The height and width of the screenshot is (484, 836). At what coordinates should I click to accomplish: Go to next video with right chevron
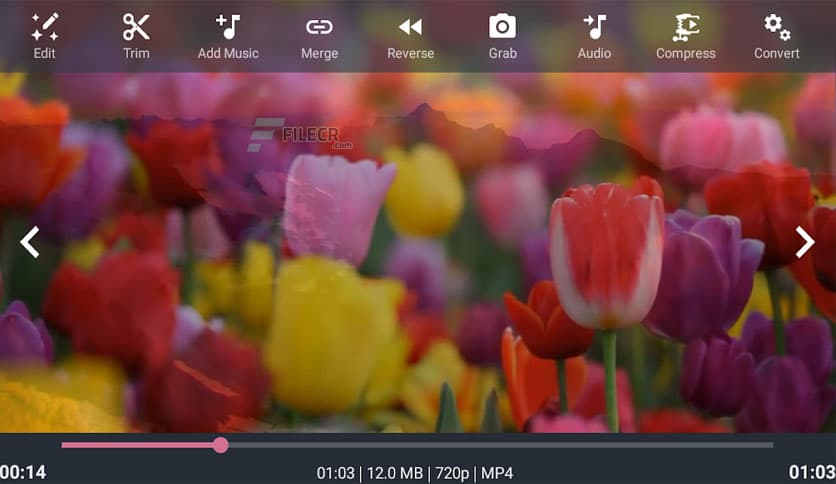click(x=805, y=242)
